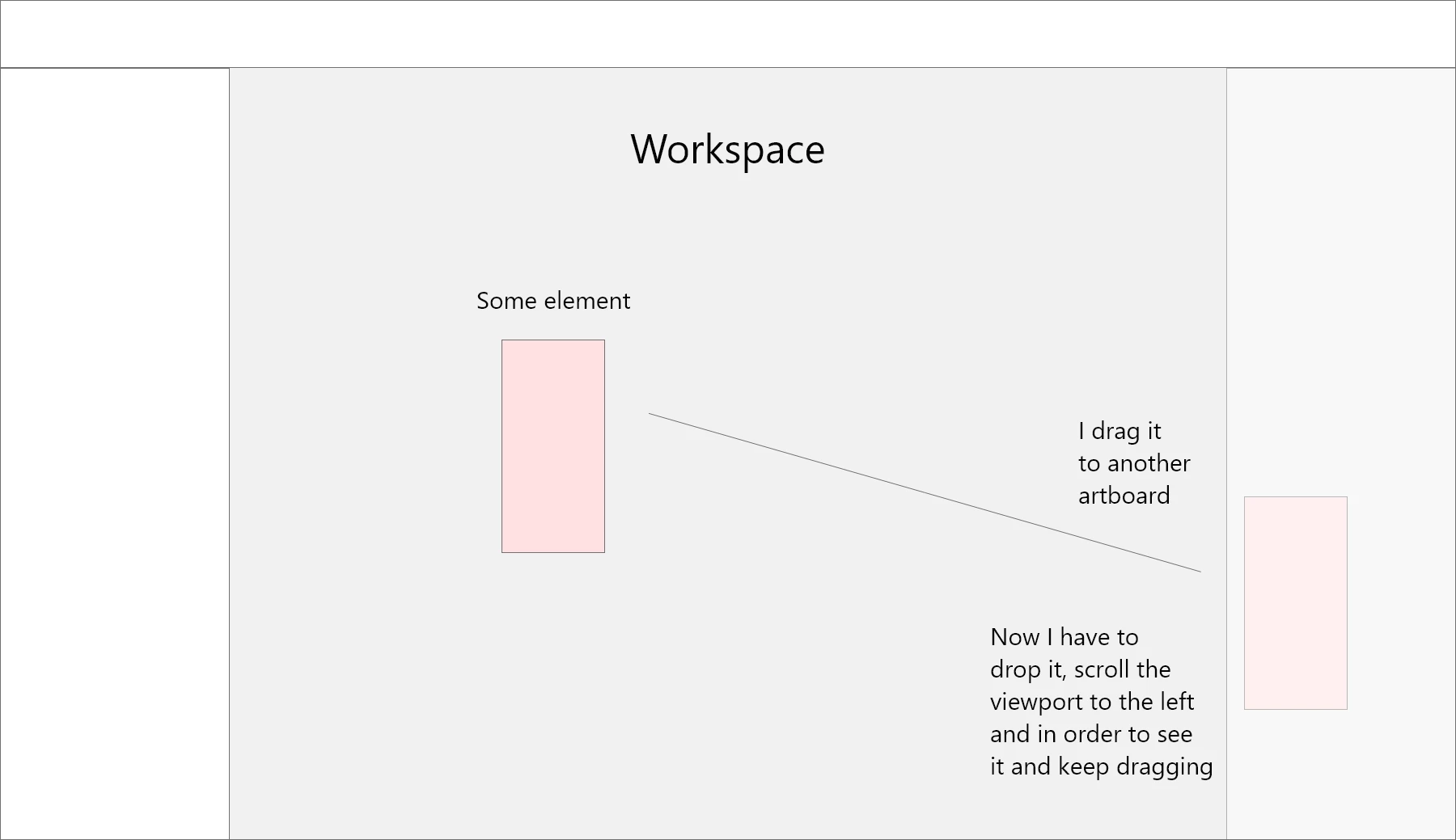Click the 'Now I have to drop it' note
This screenshot has height=840, width=1456.
click(x=1101, y=702)
